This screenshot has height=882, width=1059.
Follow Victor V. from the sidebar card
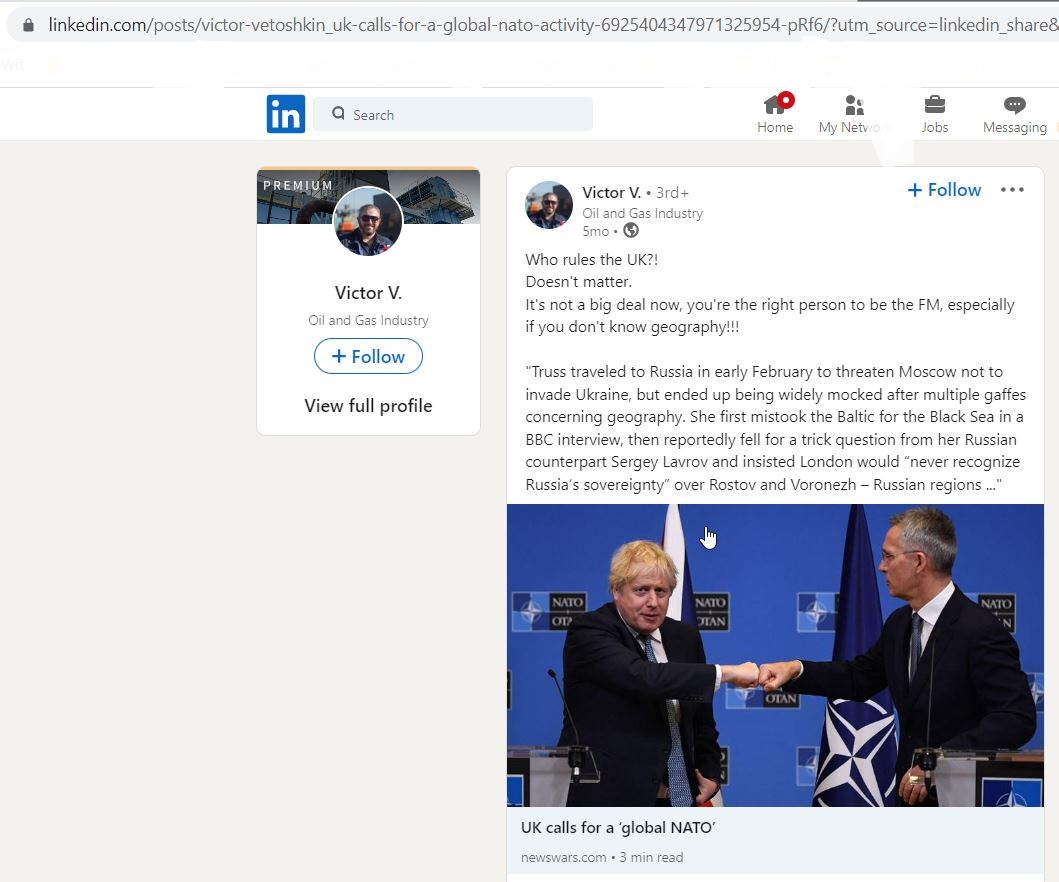tap(368, 357)
